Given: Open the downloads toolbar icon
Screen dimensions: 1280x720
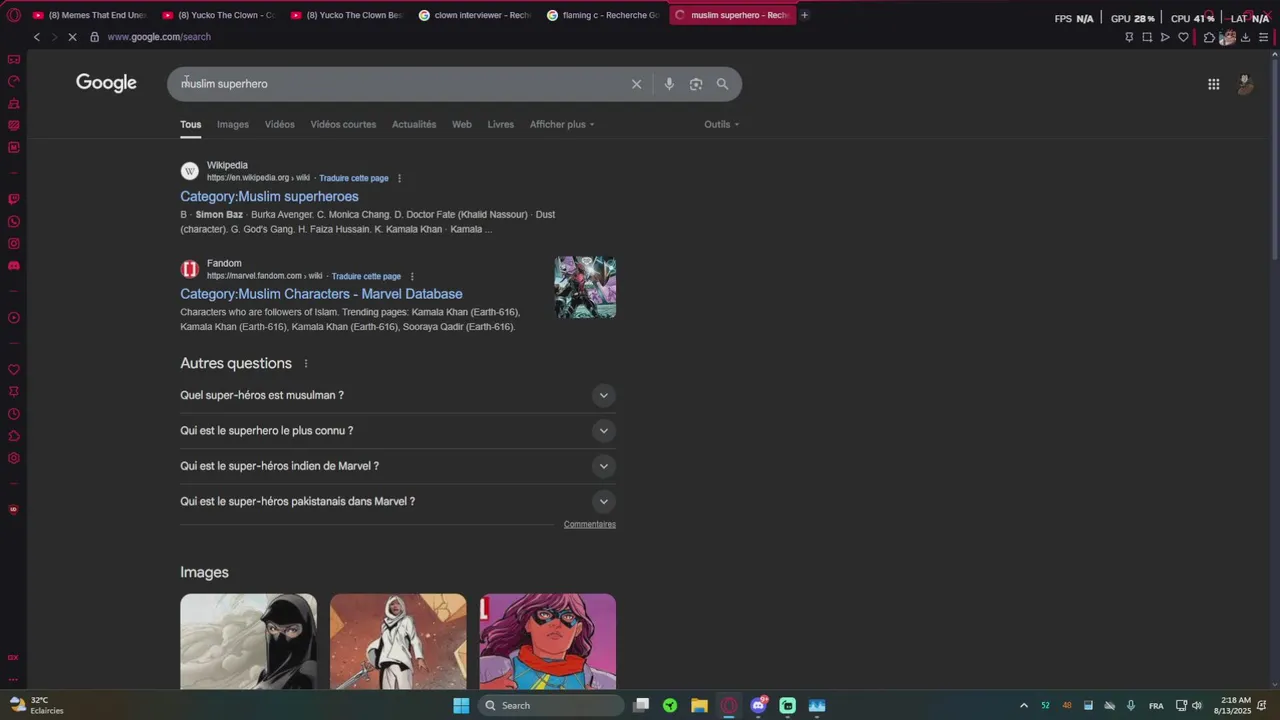Looking at the screenshot, I should [x=1245, y=37].
